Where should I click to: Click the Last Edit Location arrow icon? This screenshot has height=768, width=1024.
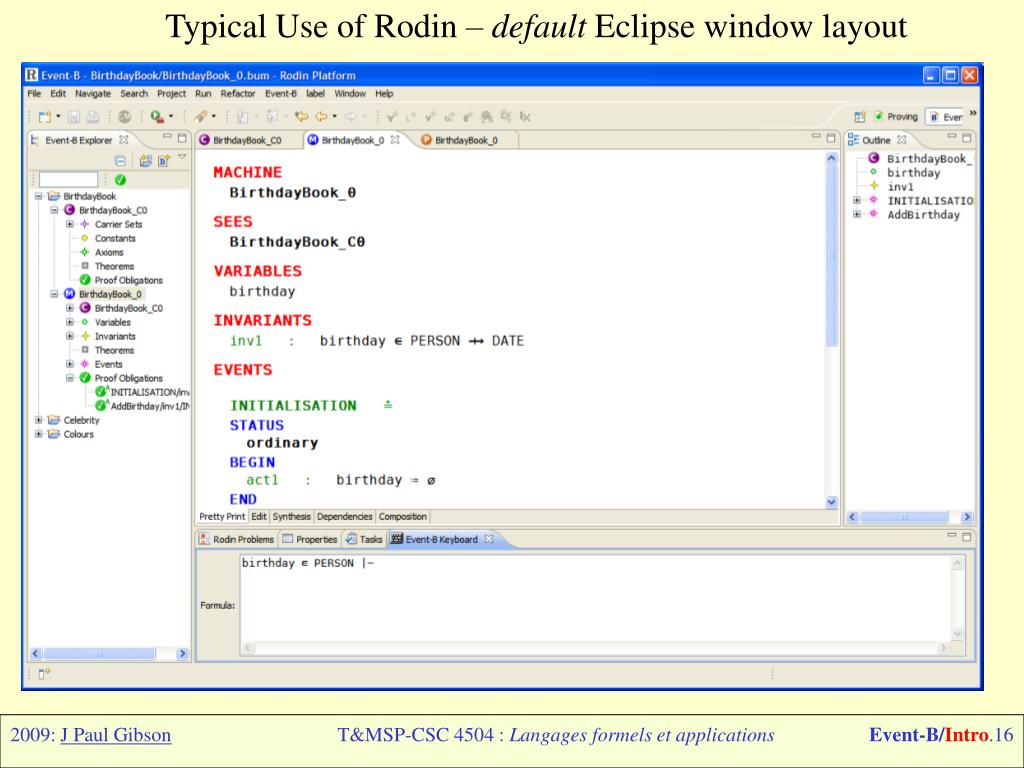pyautogui.click(x=301, y=117)
